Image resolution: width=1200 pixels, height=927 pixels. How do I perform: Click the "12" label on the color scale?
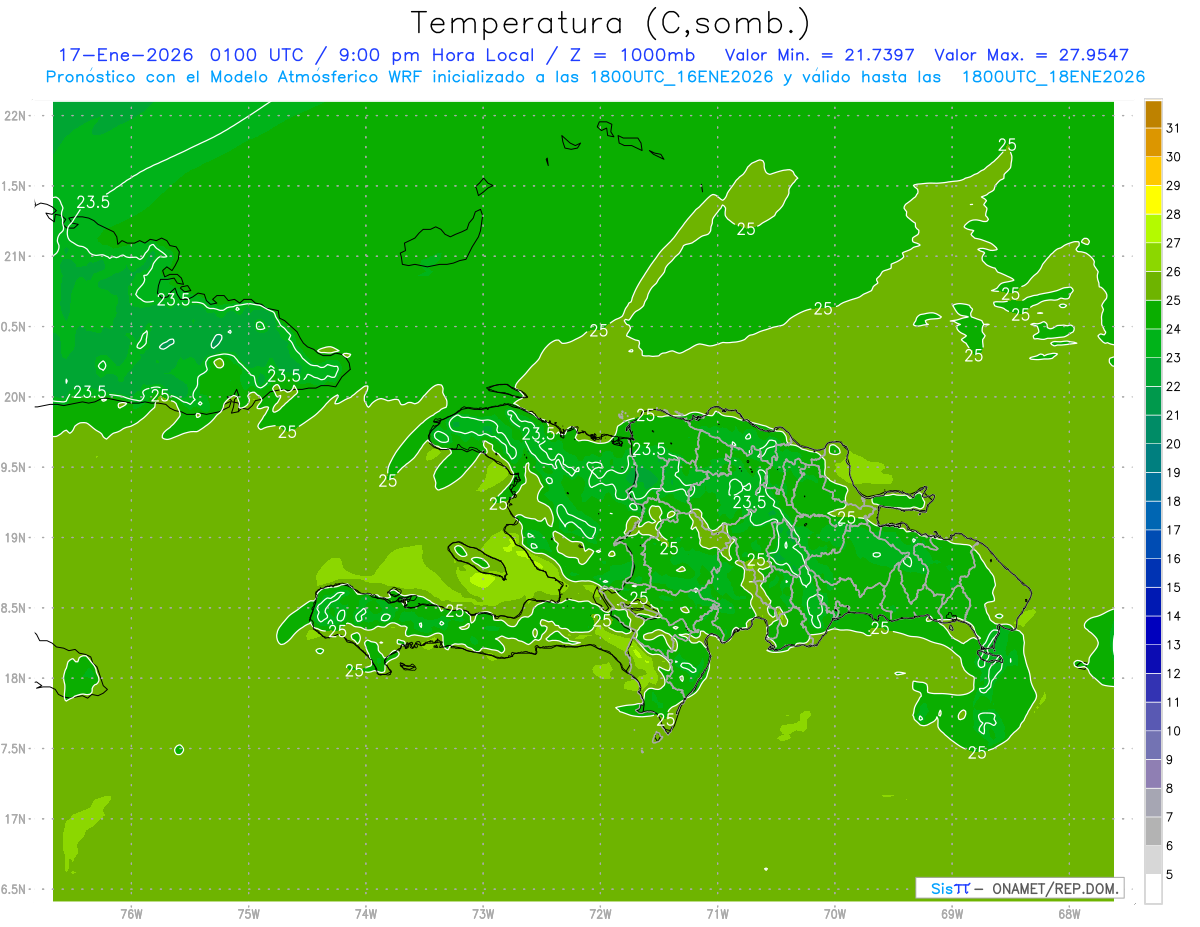tap(1174, 674)
